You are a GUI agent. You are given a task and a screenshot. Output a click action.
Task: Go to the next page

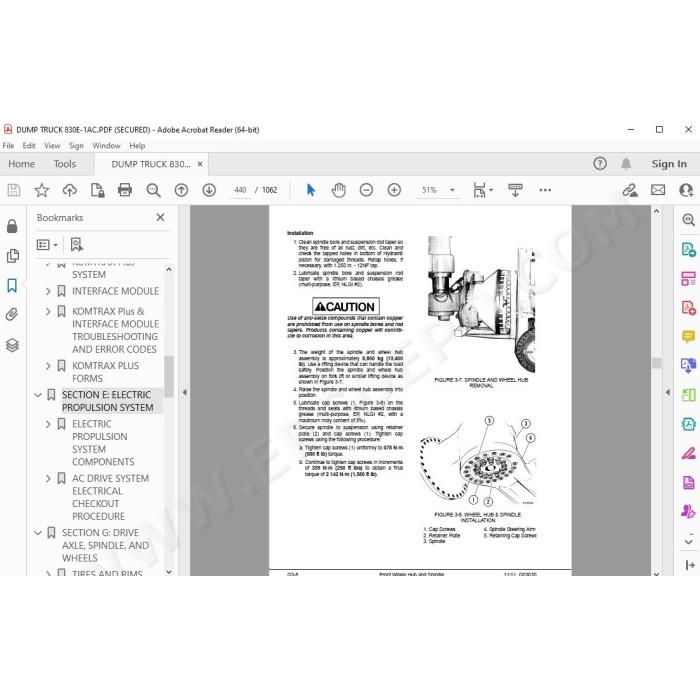[x=209, y=190]
